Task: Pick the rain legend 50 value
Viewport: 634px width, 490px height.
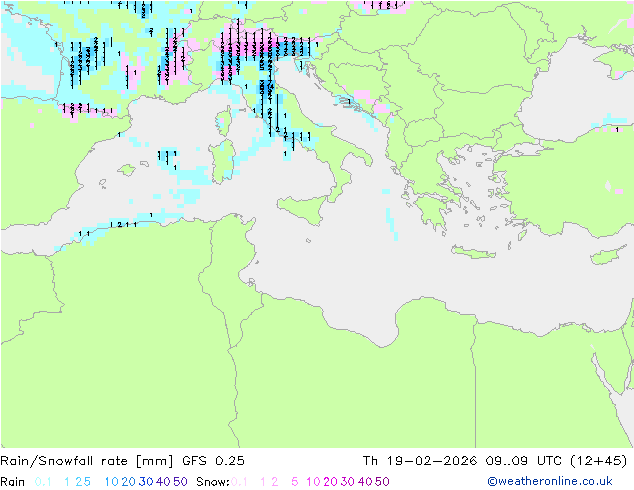Action: click(x=180, y=482)
